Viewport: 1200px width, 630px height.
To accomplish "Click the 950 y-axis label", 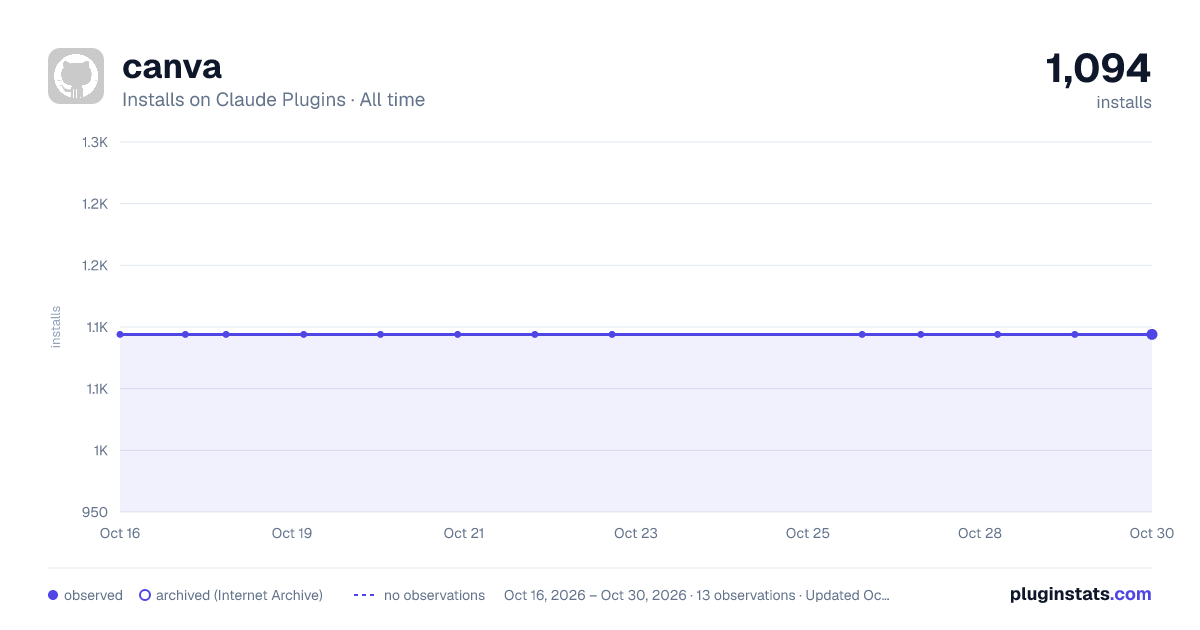I will click(94, 512).
